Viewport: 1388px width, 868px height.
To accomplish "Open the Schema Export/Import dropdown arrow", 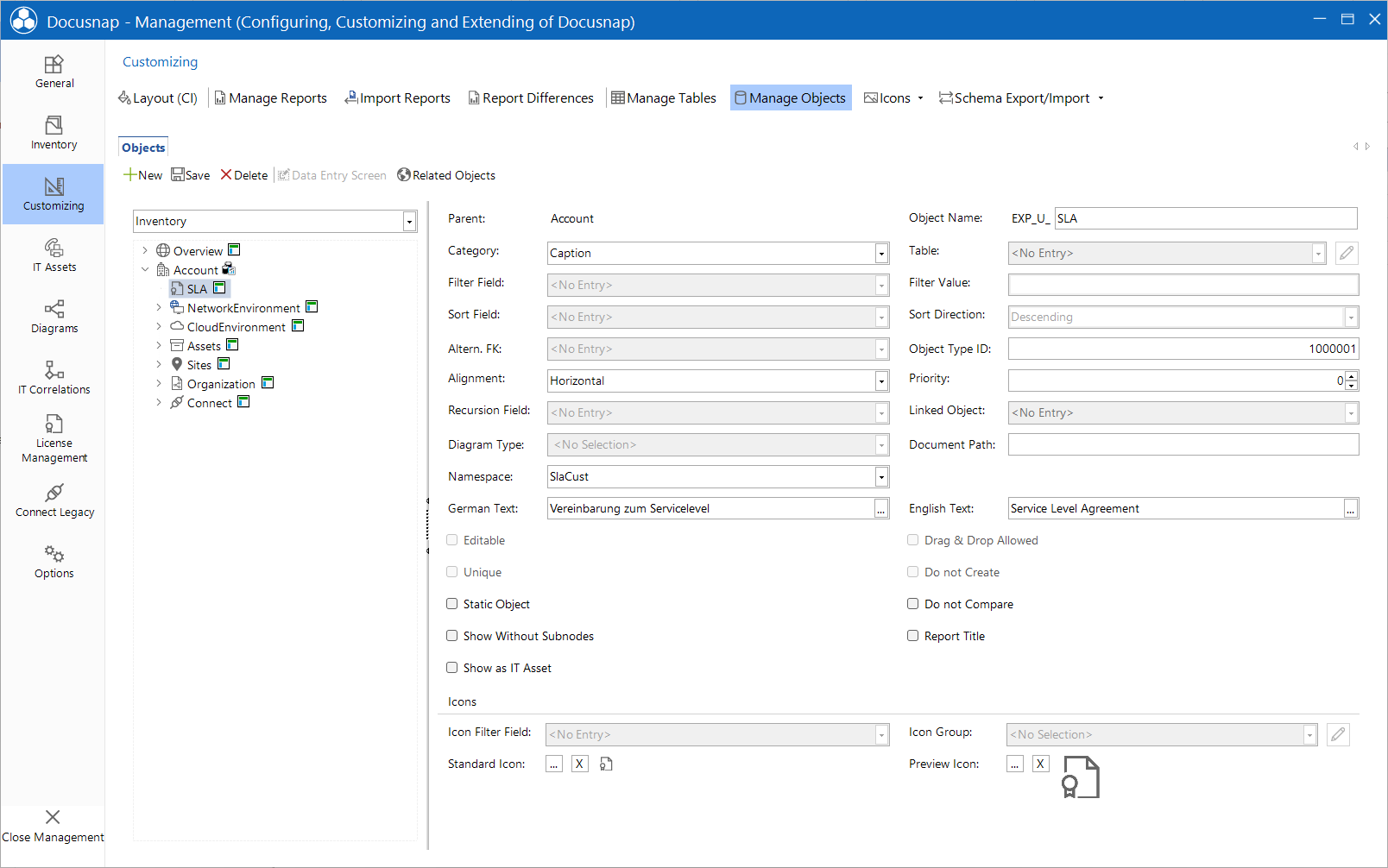I will point(1101,98).
